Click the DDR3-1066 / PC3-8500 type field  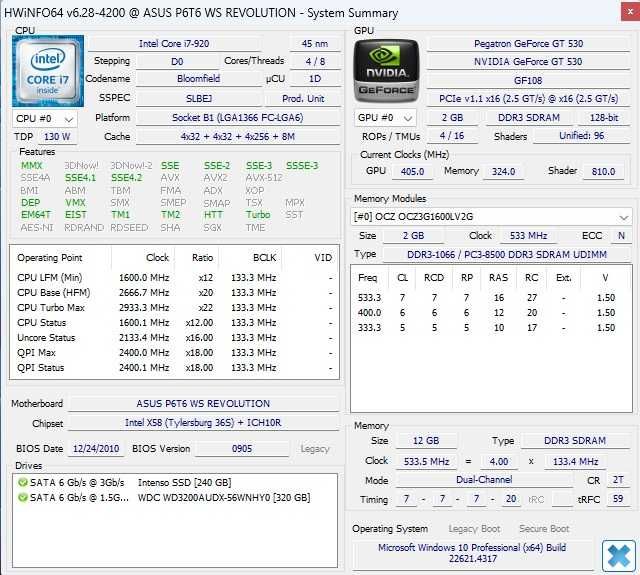pos(507,255)
